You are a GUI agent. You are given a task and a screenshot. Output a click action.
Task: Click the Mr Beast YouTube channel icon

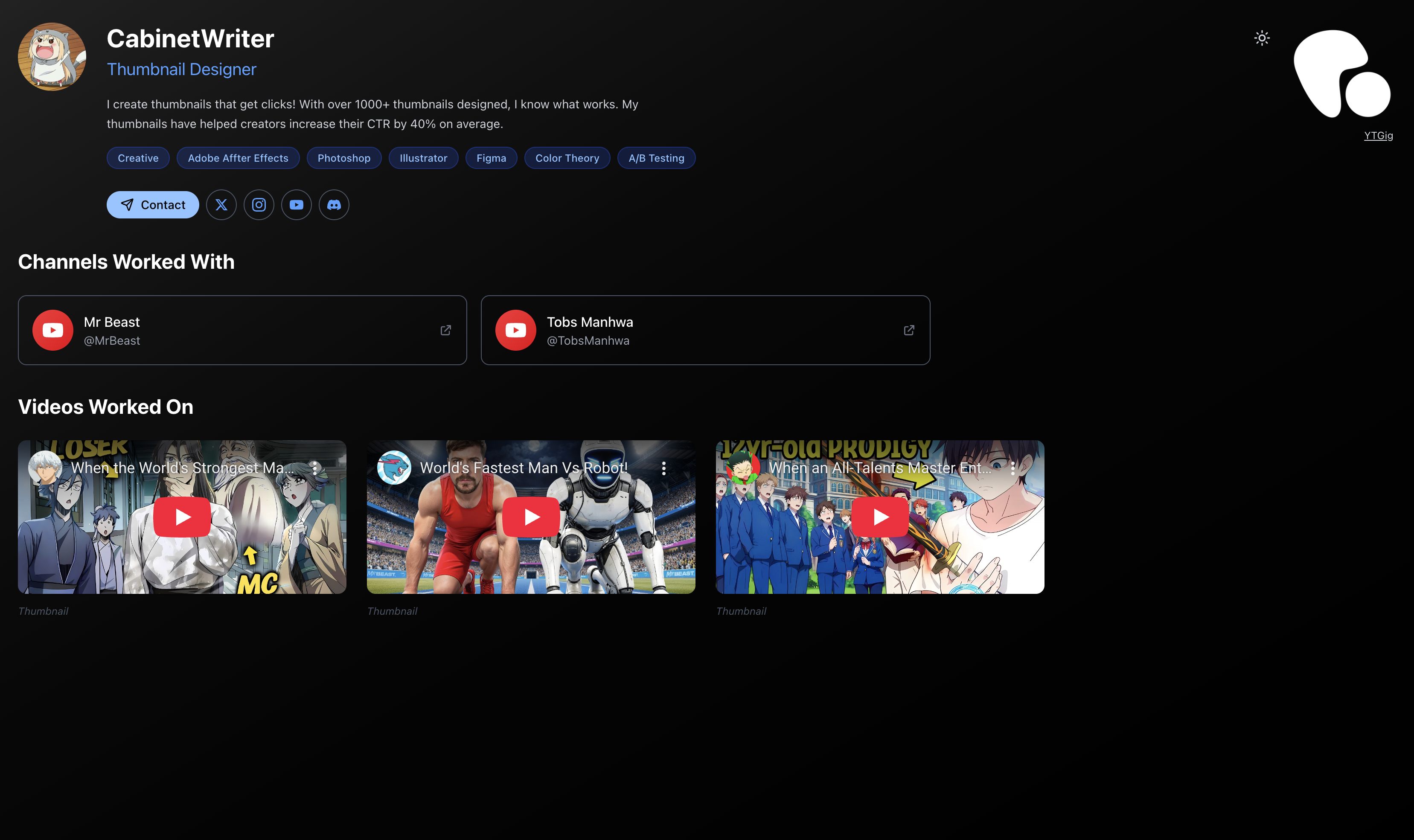click(x=52, y=330)
